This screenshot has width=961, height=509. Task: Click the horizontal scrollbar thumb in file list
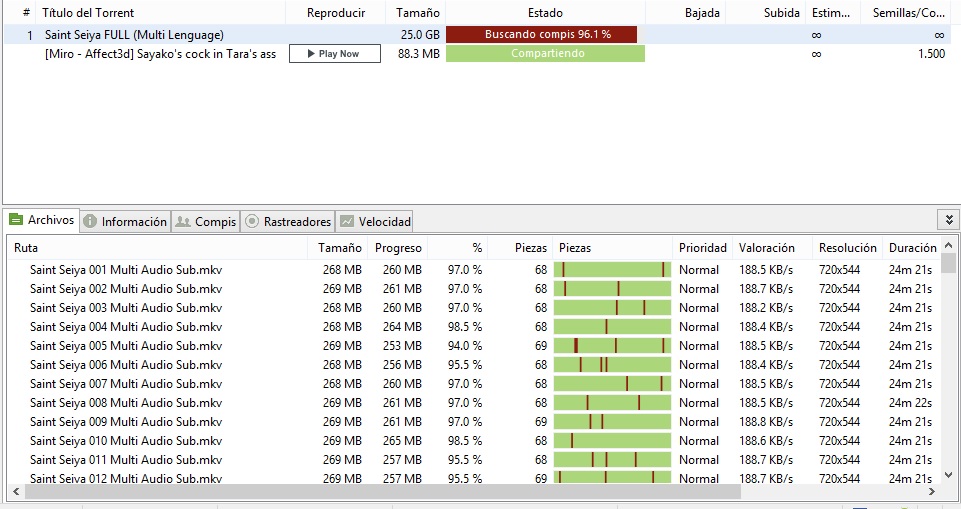pyautogui.click(x=382, y=491)
